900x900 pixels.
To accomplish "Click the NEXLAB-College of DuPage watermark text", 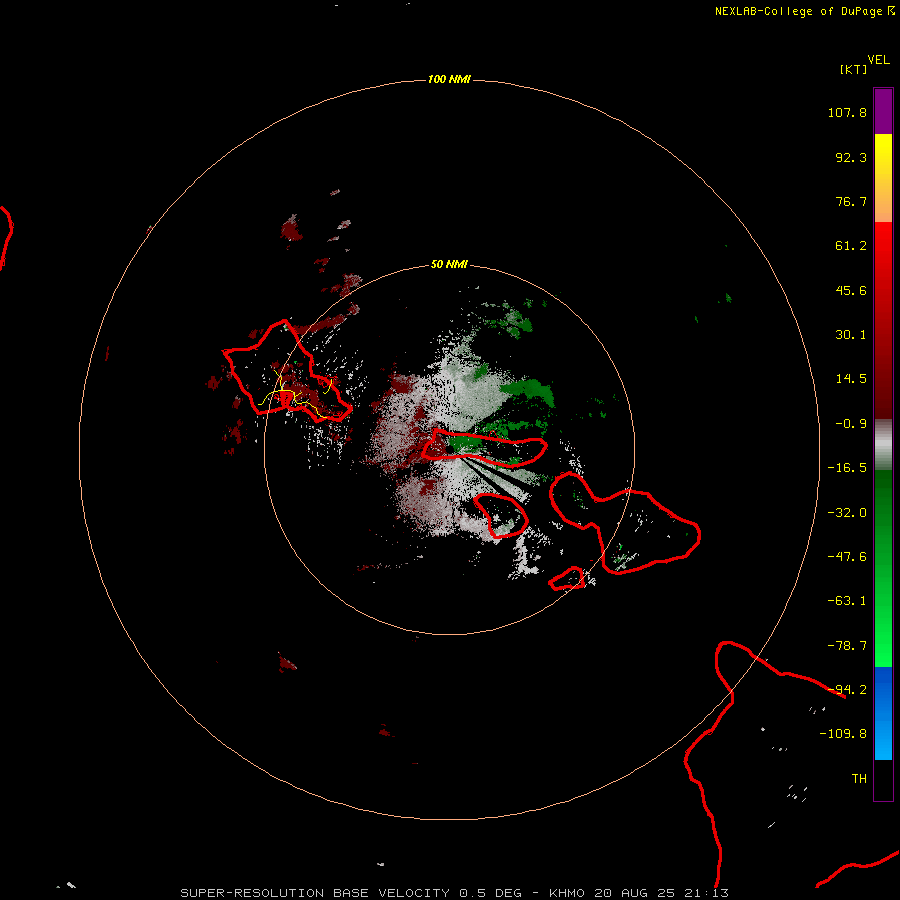I will pos(805,11).
